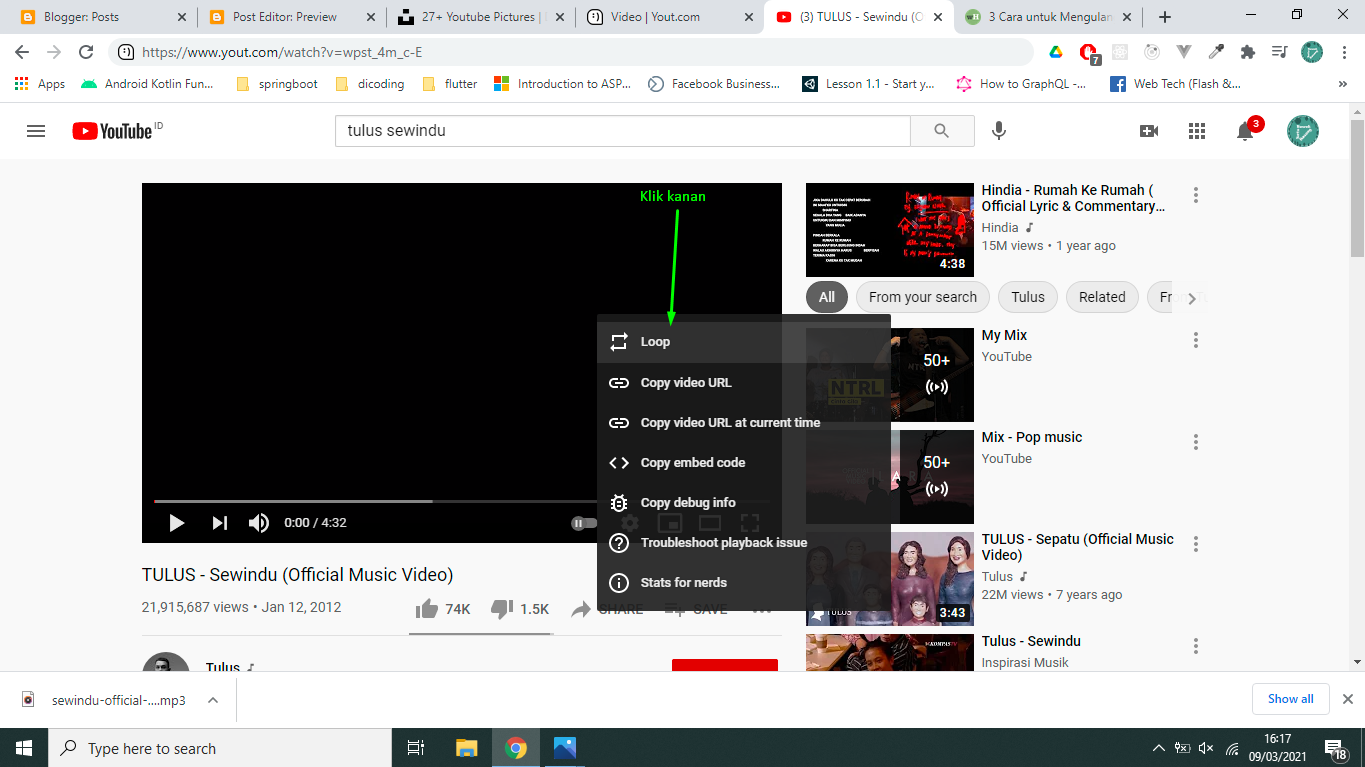This screenshot has width=1365, height=767.
Task: Open options for Tulus - Sewindu Inspirasi Musik
Action: pyautogui.click(x=1195, y=646)
